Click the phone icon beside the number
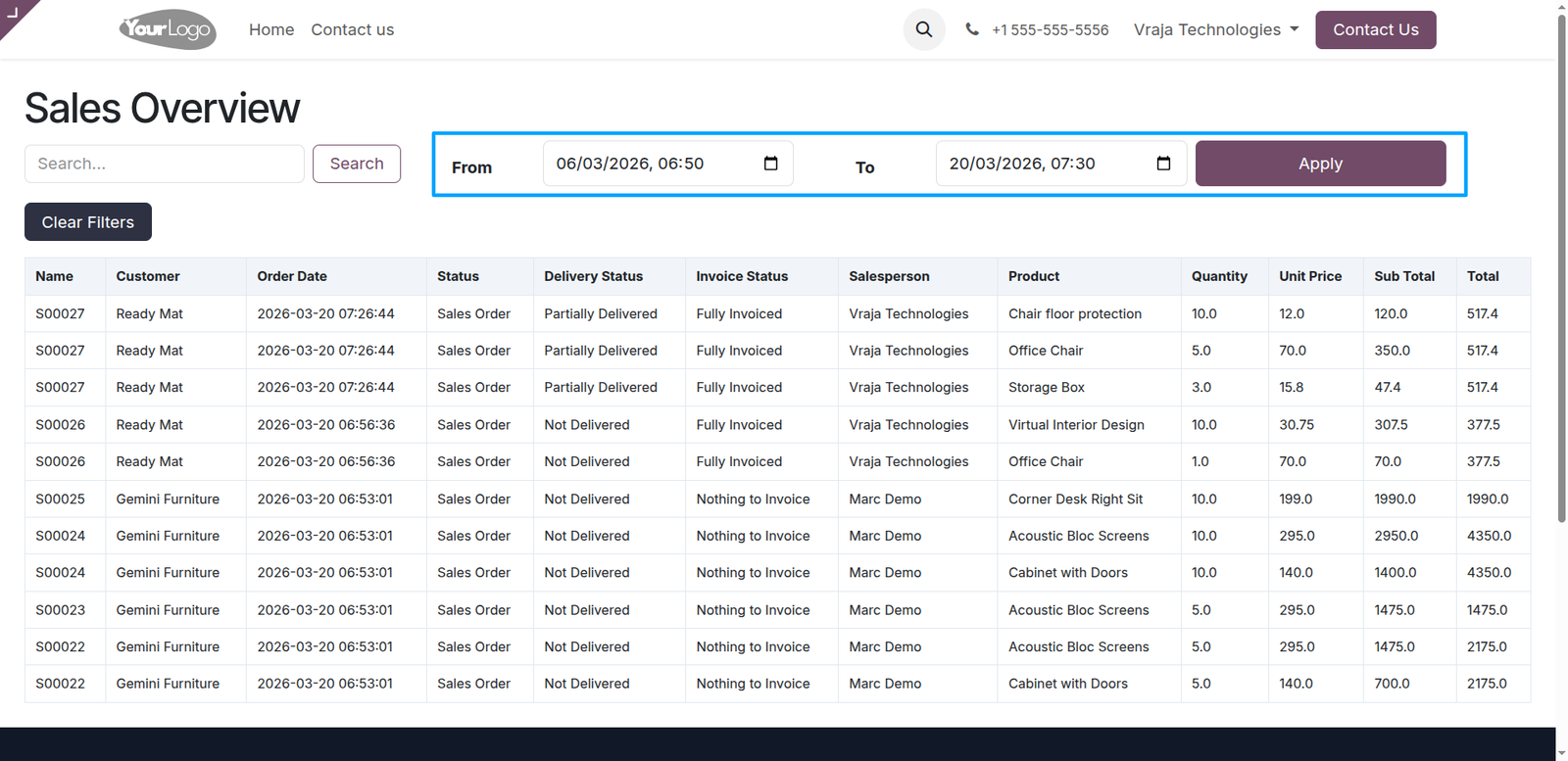The width and height of the screenshot is (1568, 761). (972, 29)
